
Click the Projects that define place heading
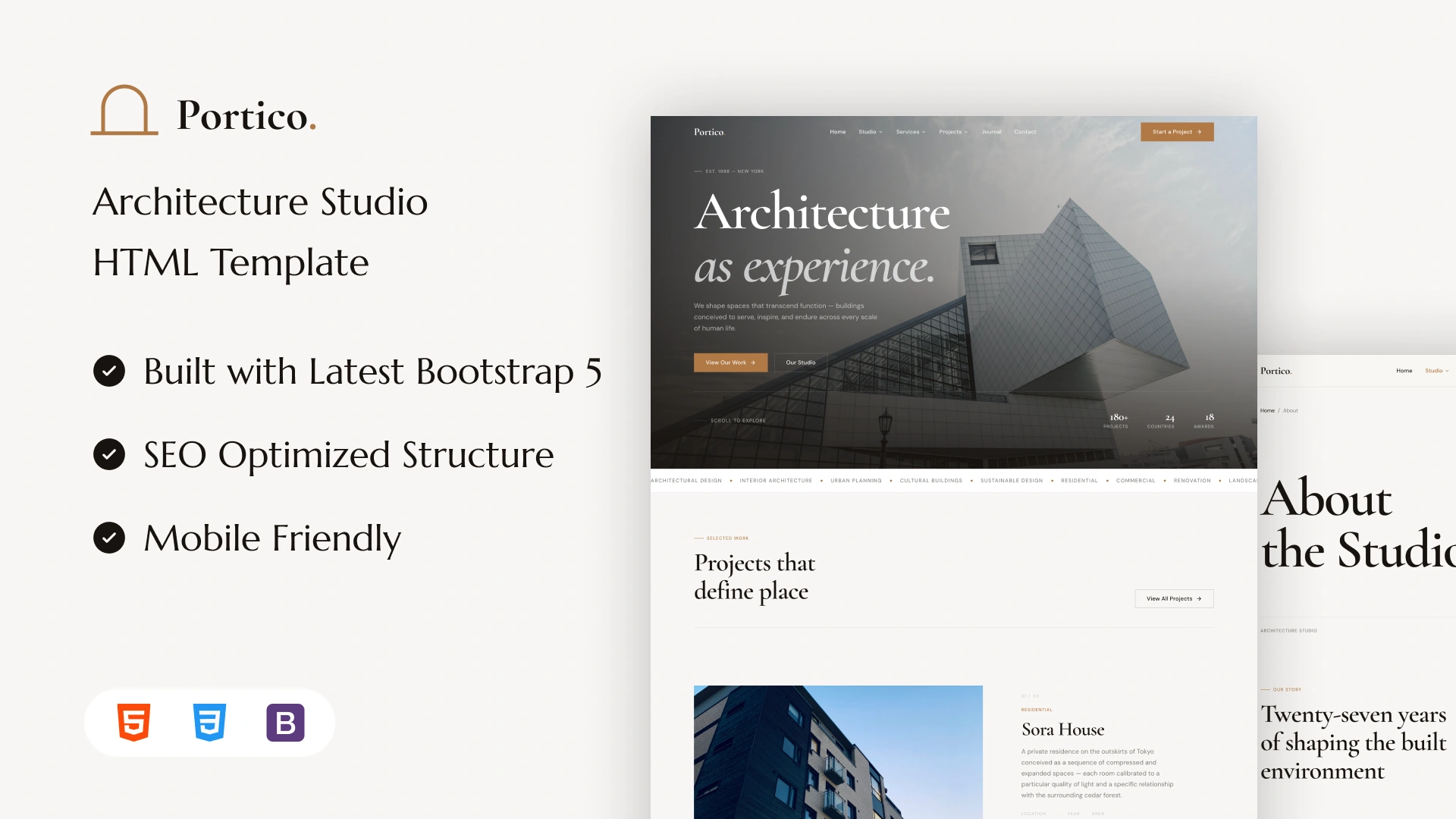(755, 577)
